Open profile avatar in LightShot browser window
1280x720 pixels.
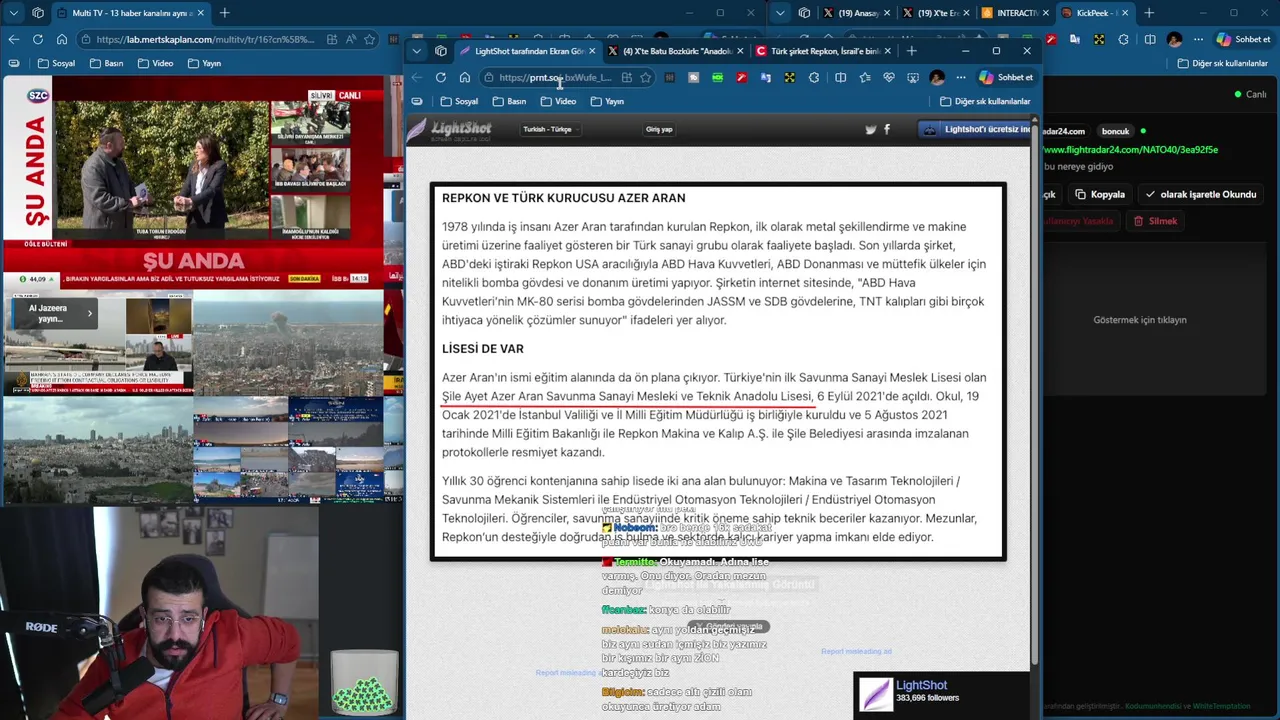pyautogui.click(x=937, y=77)
